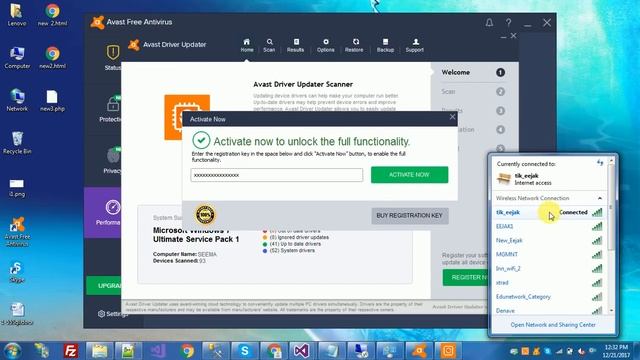Select the Welcome step in the wizard list
The height and width of the screenshot is (360, 640).
point(473,73)
